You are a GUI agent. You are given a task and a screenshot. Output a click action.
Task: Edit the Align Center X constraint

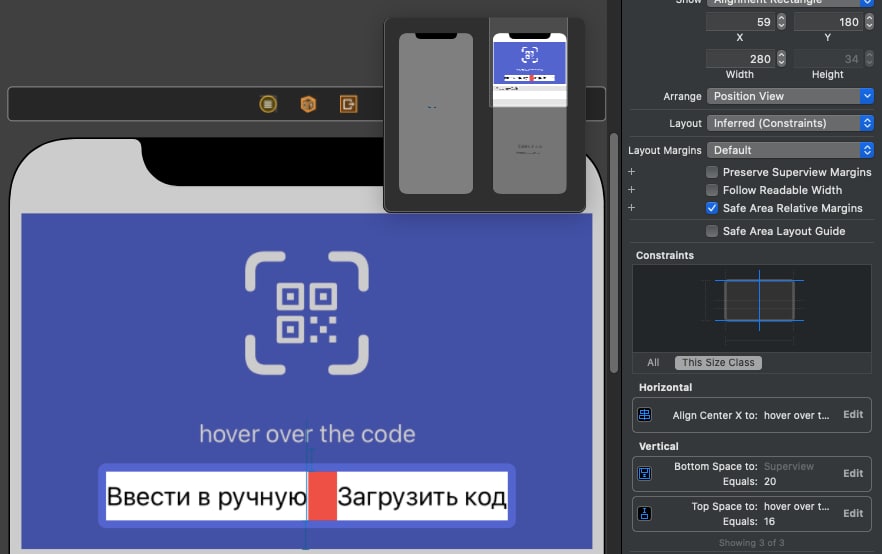pos(853,415)
